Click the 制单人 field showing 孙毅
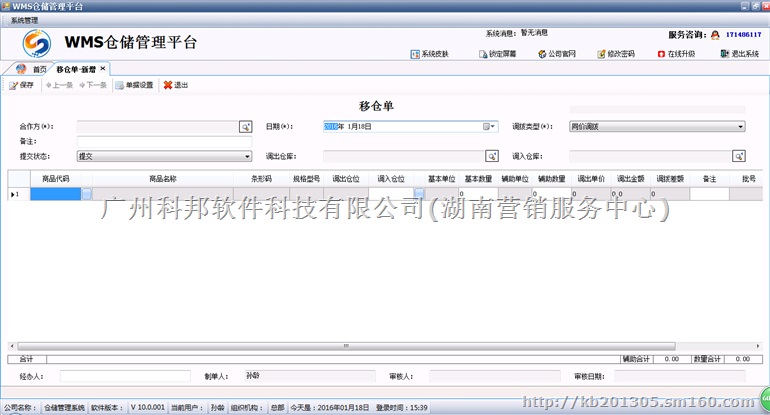 tap(310, 376)
